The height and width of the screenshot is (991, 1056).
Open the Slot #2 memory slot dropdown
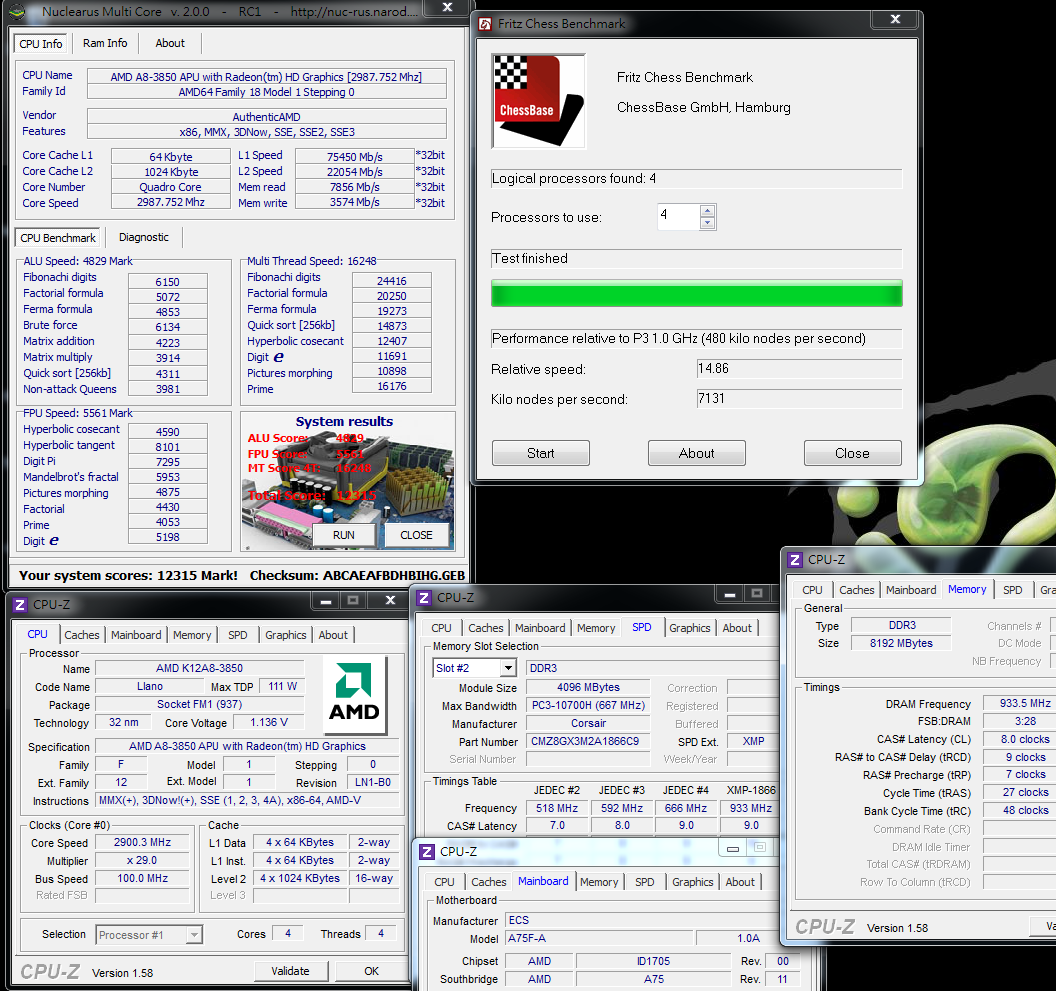pyautogui.click(x=508, y=668)
